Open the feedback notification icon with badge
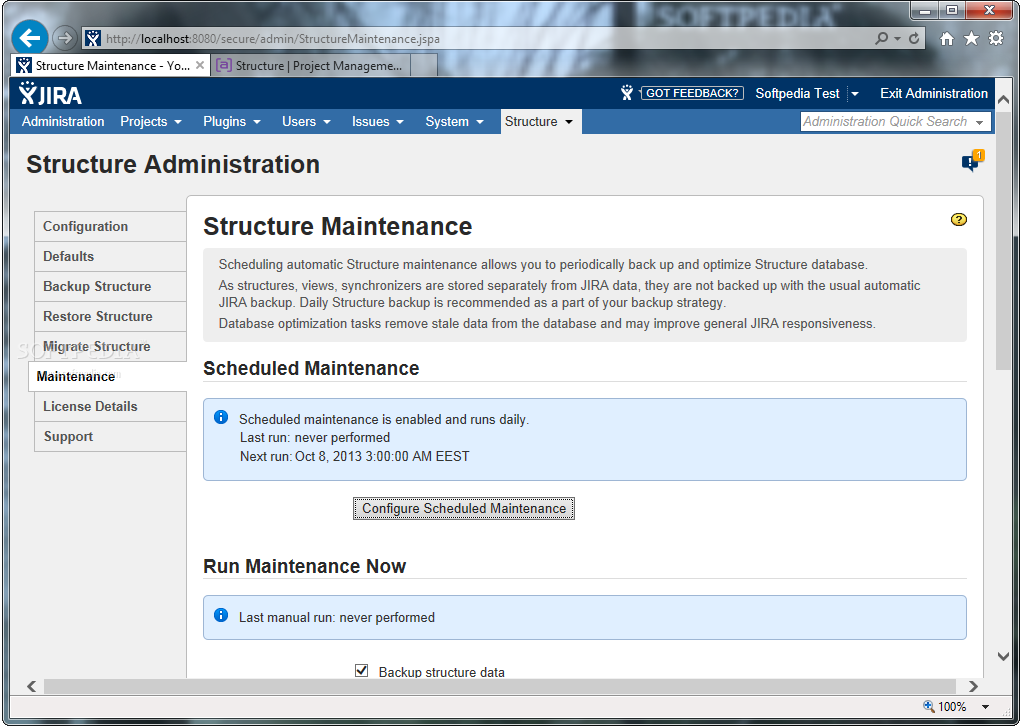This screenshot has width=1020, height=726. (973, 161)
